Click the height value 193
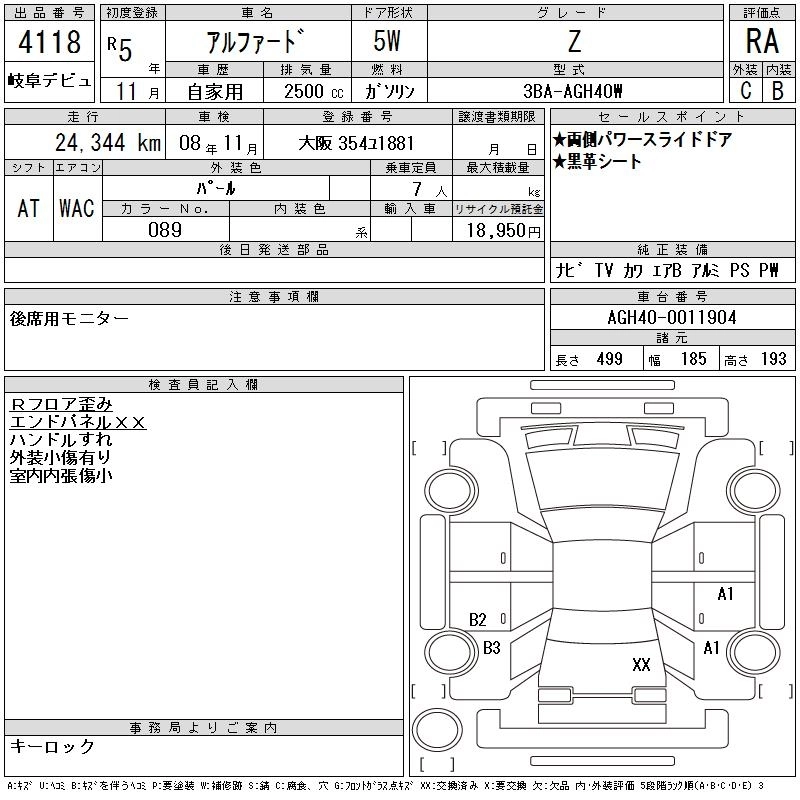Screen dimensions: 800x800 click(773, 359)
